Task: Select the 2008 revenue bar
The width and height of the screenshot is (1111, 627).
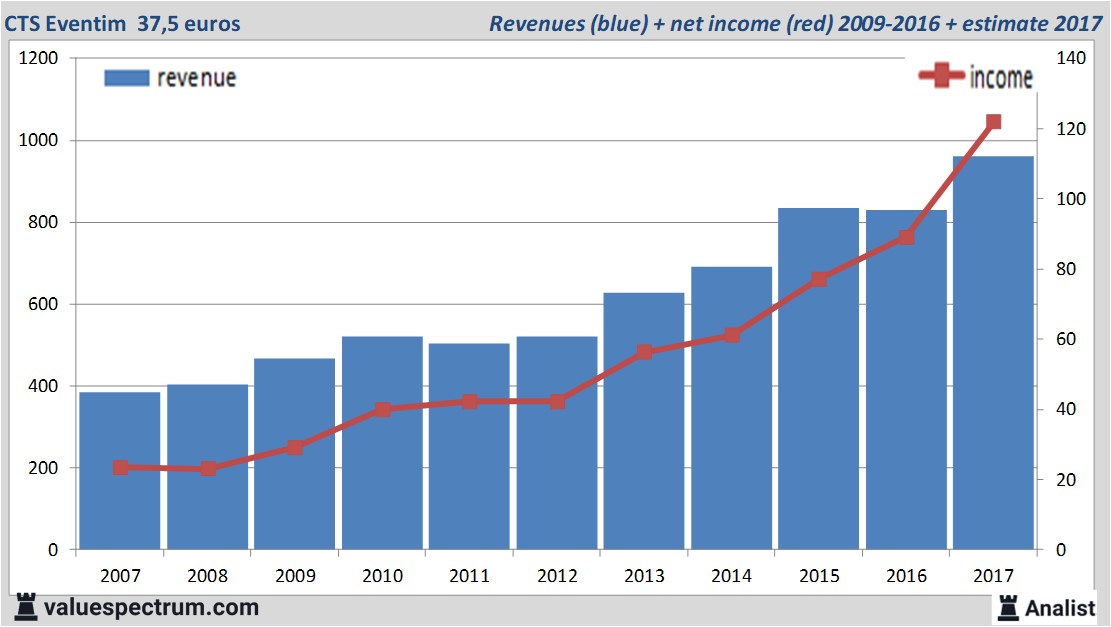Action: click(x=208, y=467)
